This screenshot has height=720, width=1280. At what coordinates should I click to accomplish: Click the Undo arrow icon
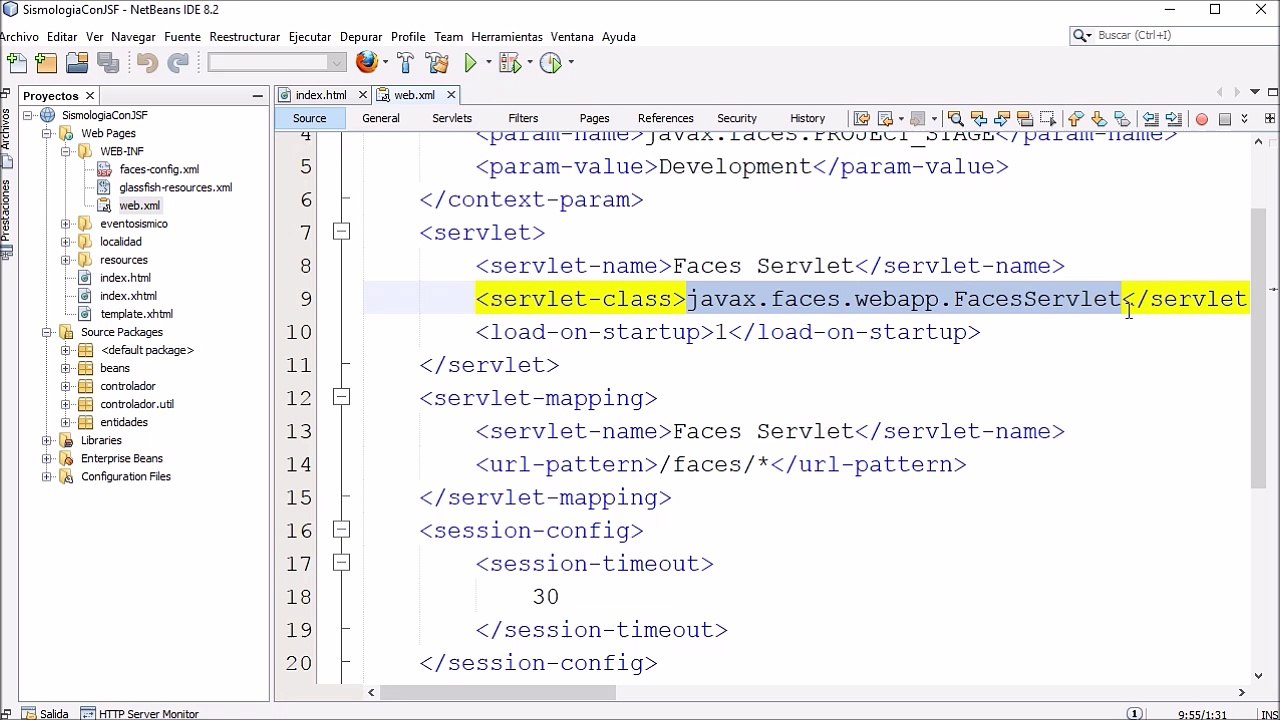(x=147, y=63)
